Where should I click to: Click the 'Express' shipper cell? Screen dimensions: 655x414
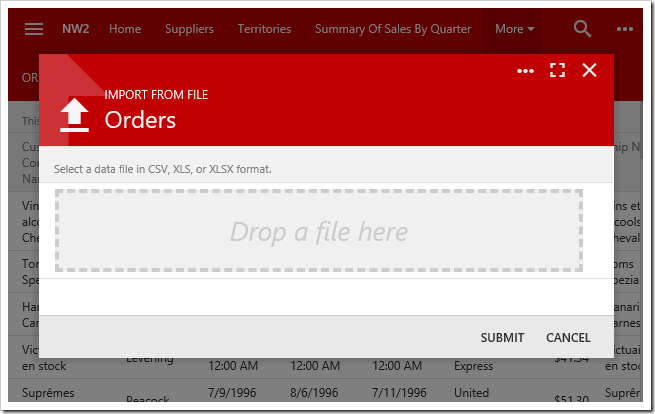pyautogui.click(x=473, y=366)
